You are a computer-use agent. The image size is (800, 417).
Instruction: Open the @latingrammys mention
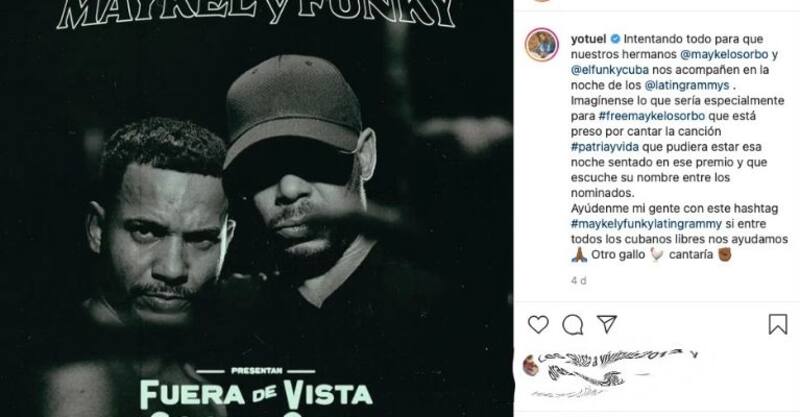[x=687, y=85]
